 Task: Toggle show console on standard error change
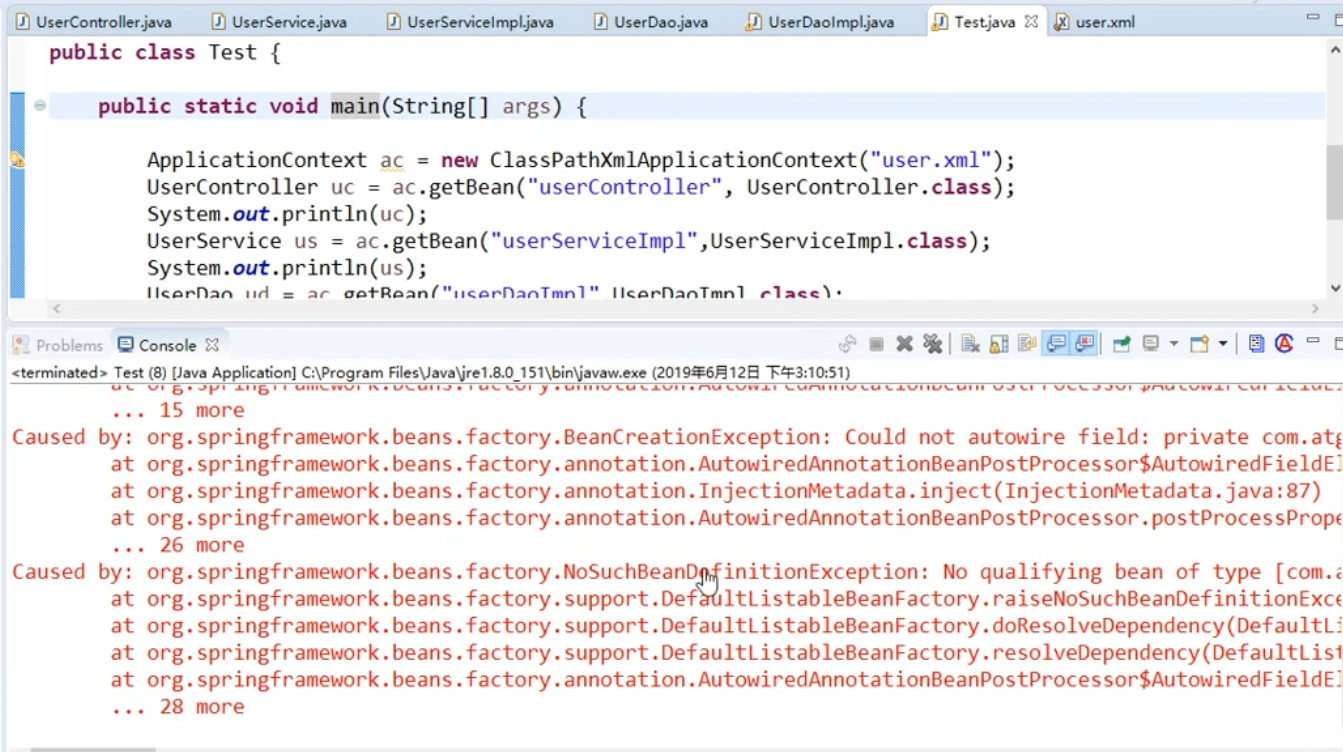pos(1084,344)
